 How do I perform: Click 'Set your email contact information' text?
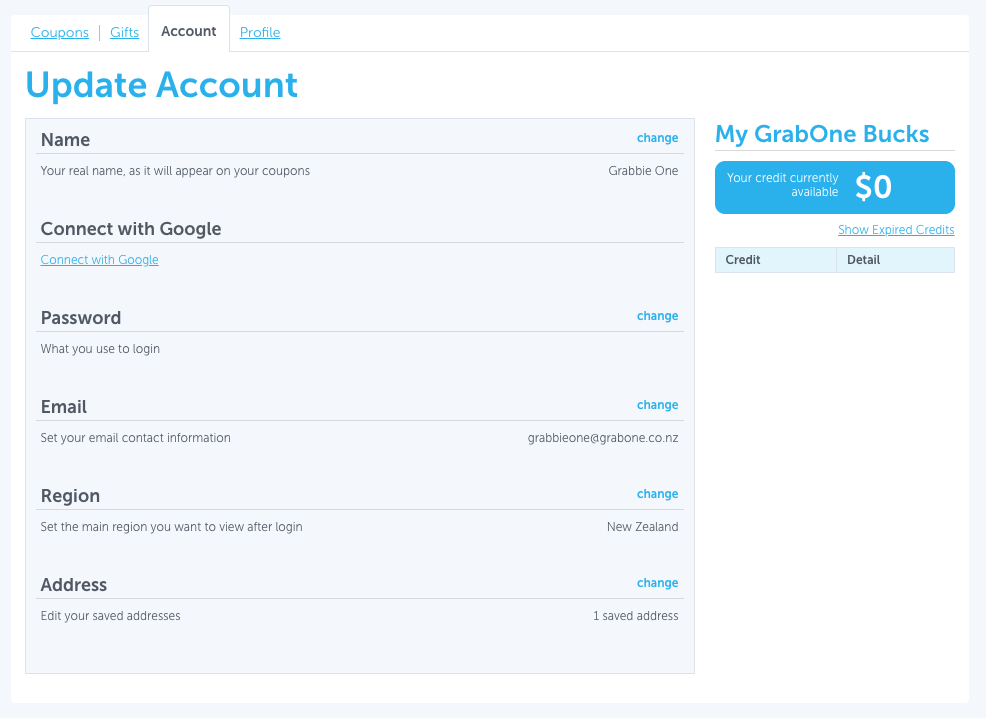[x=135, y=438]
